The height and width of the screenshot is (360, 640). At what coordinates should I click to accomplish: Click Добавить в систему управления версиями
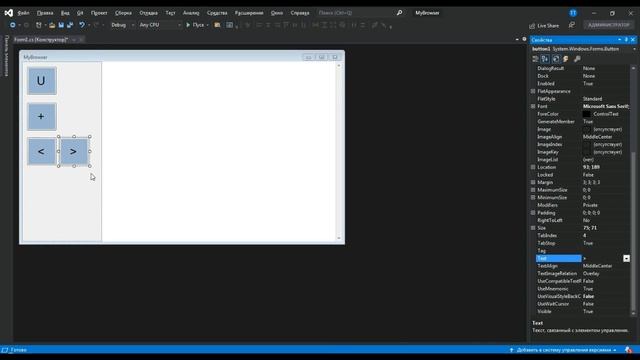coord(563,350)
